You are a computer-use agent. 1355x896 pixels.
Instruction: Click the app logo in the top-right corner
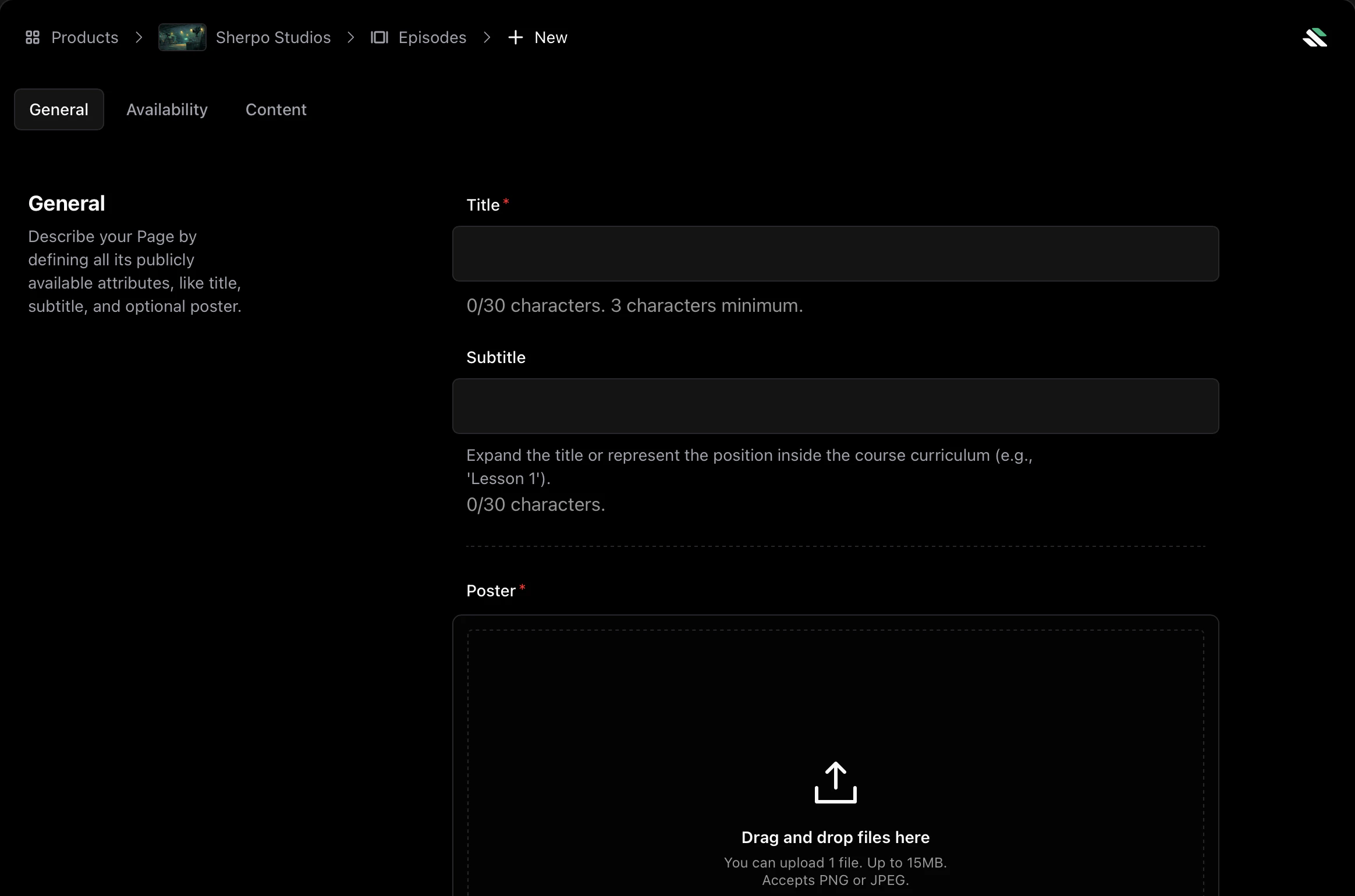point(1316,37)
